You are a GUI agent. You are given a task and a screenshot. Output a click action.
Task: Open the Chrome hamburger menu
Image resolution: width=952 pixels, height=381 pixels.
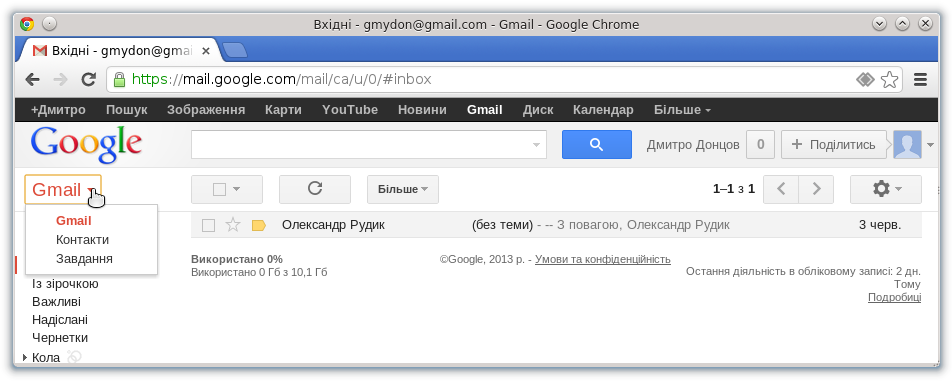click(x=920, y=79)
